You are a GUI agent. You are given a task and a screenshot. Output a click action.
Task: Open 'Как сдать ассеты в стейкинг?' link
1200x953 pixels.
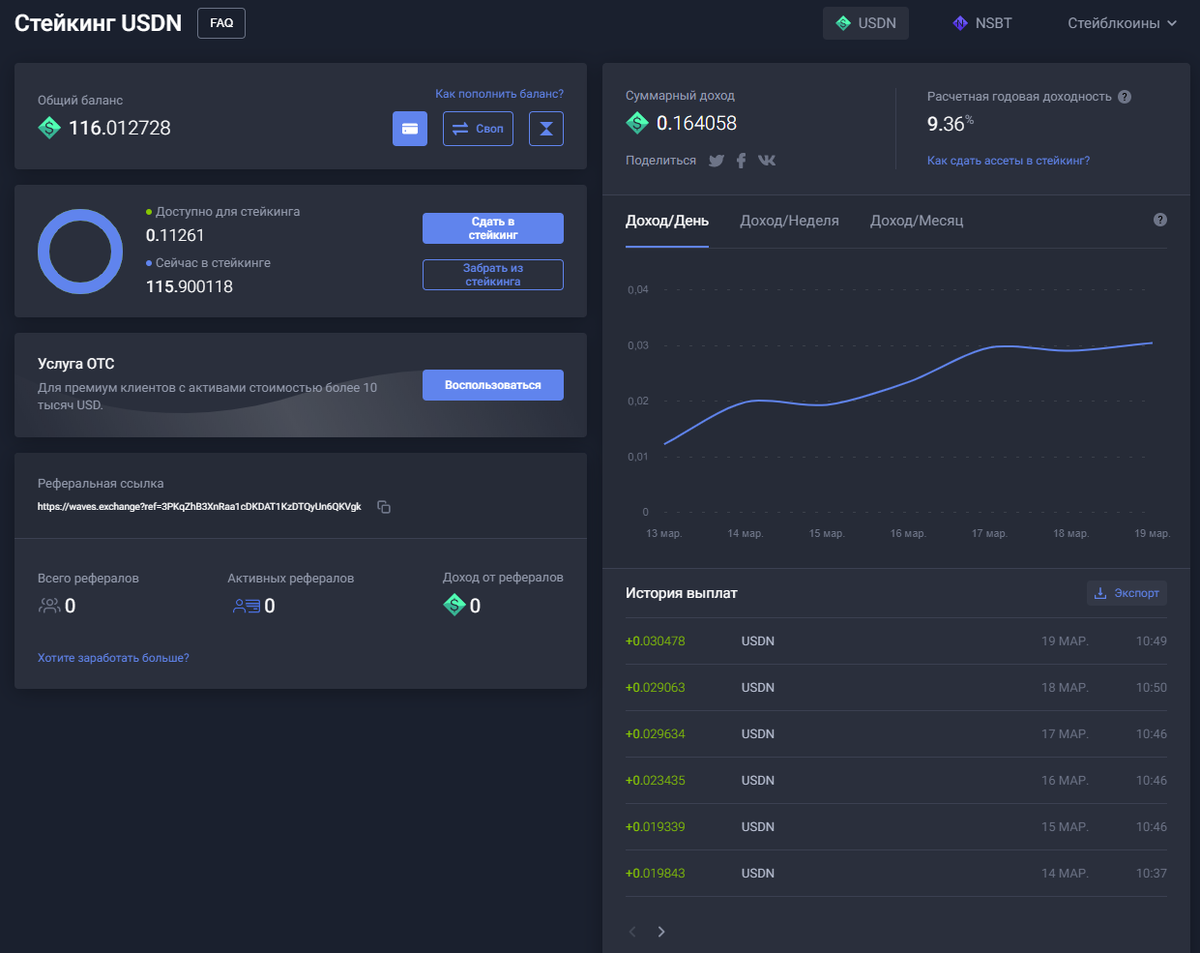click(x=1008, y=160)
